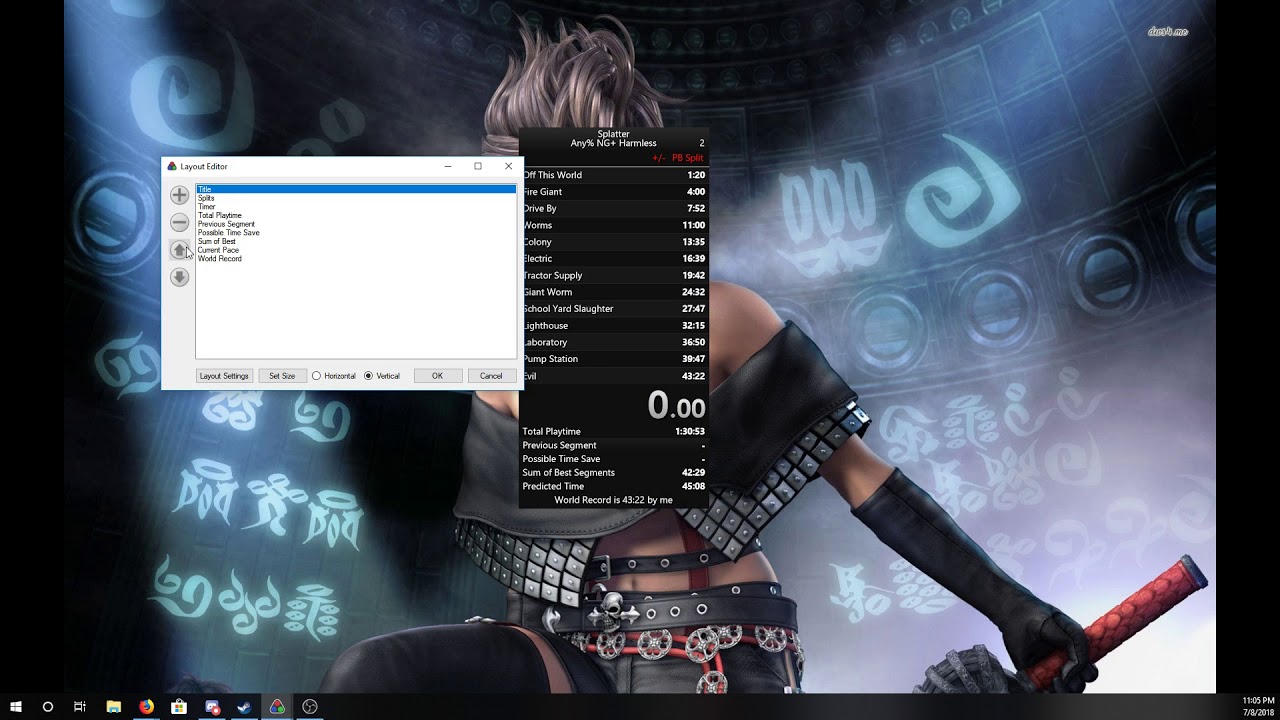This screenshot has width=1280, height=720.
Task: Click the Colony split row
Action: click(x=614, y=242)
